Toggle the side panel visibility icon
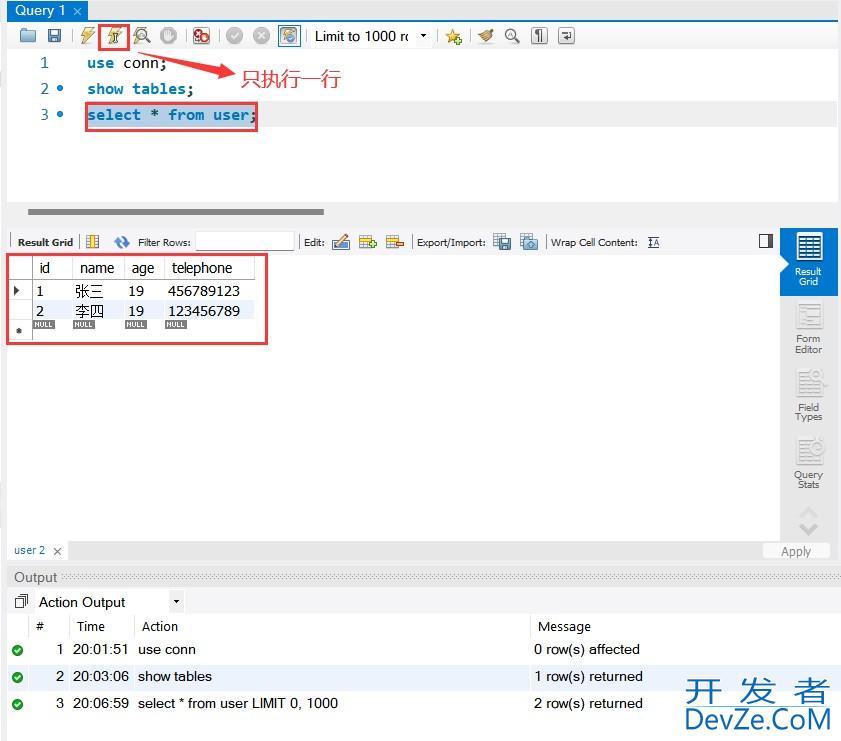841x741 pixels. 766,241
